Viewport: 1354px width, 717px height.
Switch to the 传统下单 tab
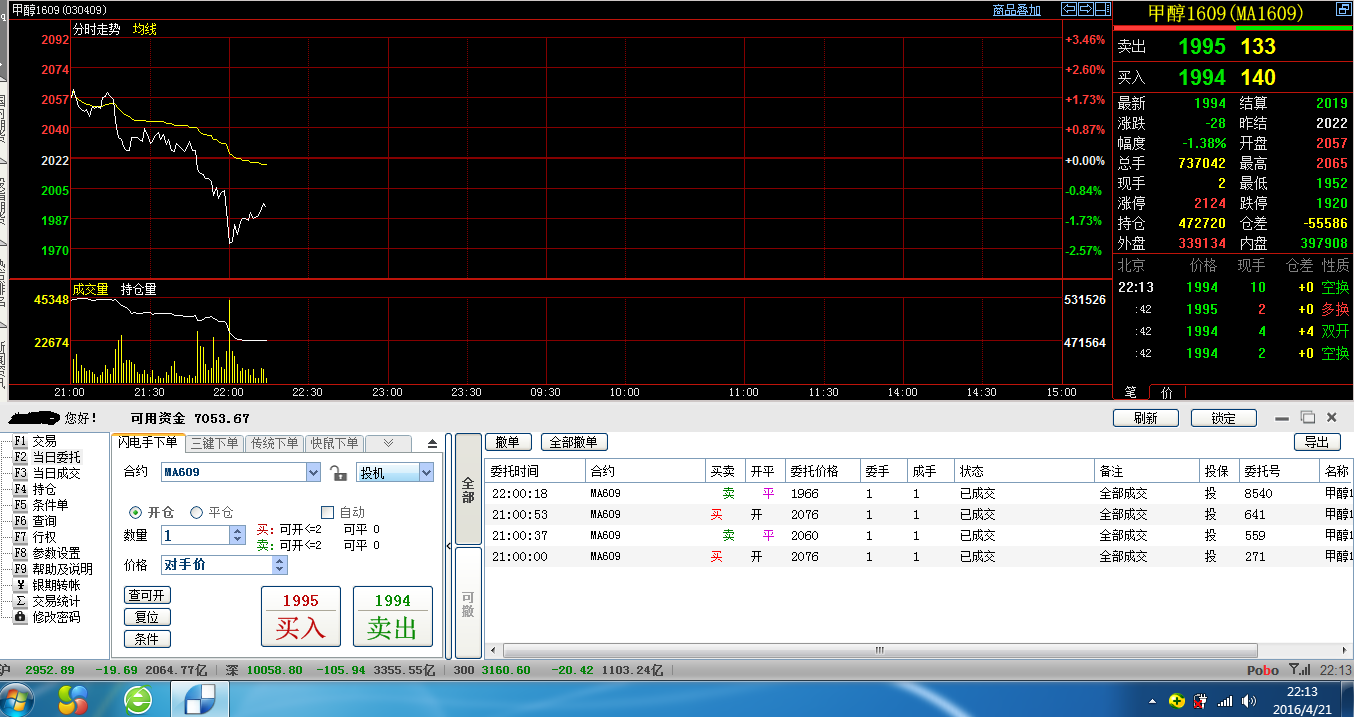point(274,443)
